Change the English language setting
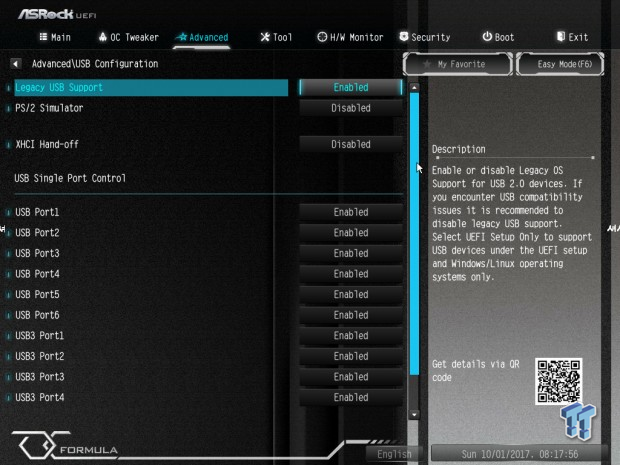 pyautogui.click(x=394, y=454)
